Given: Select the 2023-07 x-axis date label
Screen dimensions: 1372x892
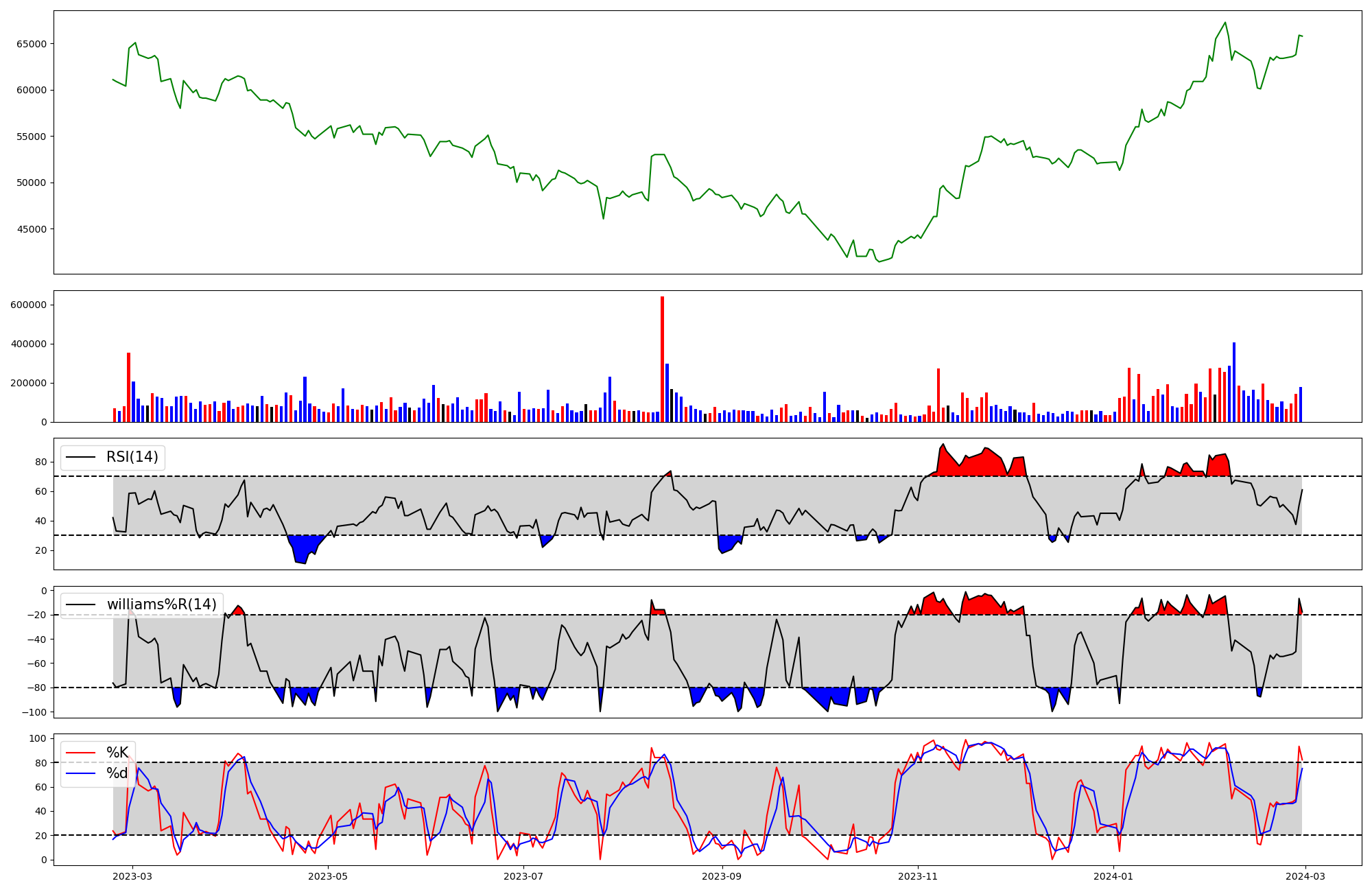Looking at the screenshot, I should pos(524,876).
